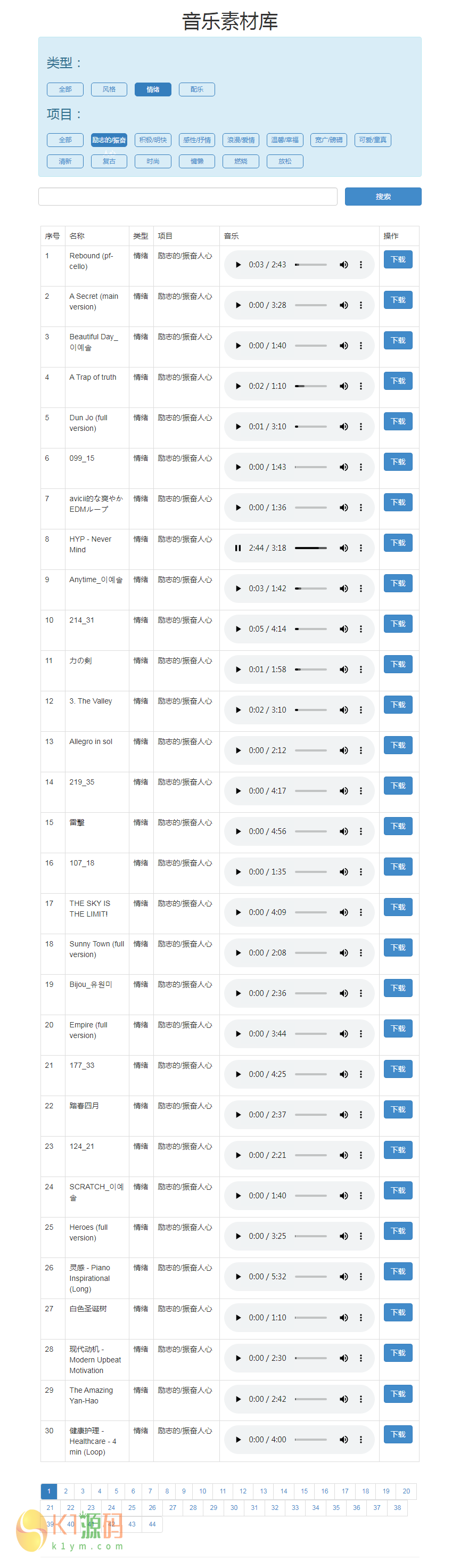Image resolution: width=460 pixels, height=1568 pixels.
Task: Go to page 2 of results
Action: click(x=65, y=1491)
